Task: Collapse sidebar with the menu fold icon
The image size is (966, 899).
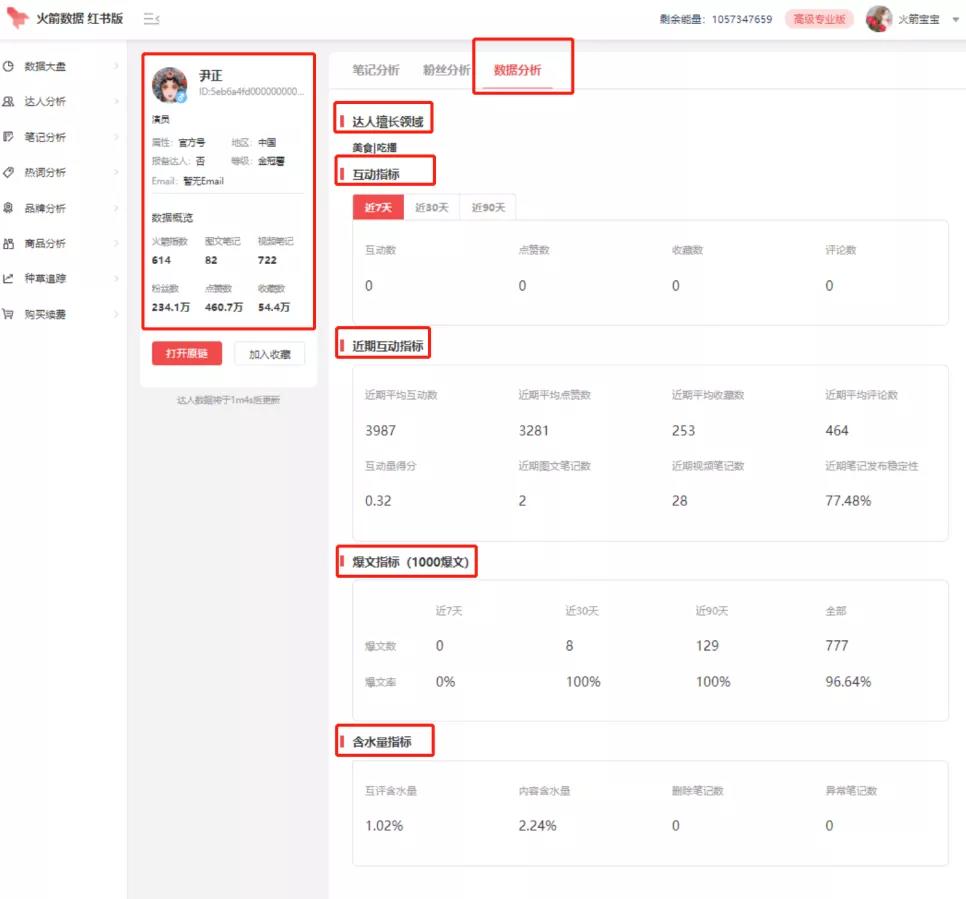Action: (x=152, y=18)
